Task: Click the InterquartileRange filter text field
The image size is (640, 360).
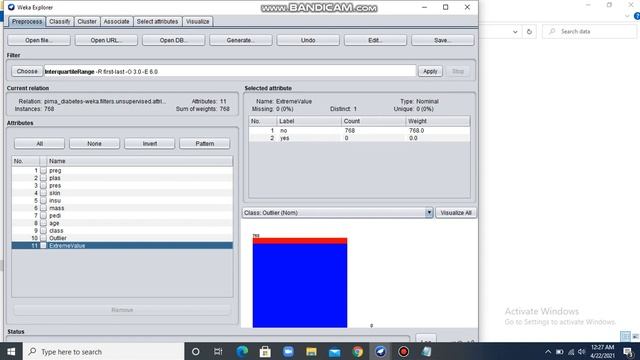Action: coord(230,71)
